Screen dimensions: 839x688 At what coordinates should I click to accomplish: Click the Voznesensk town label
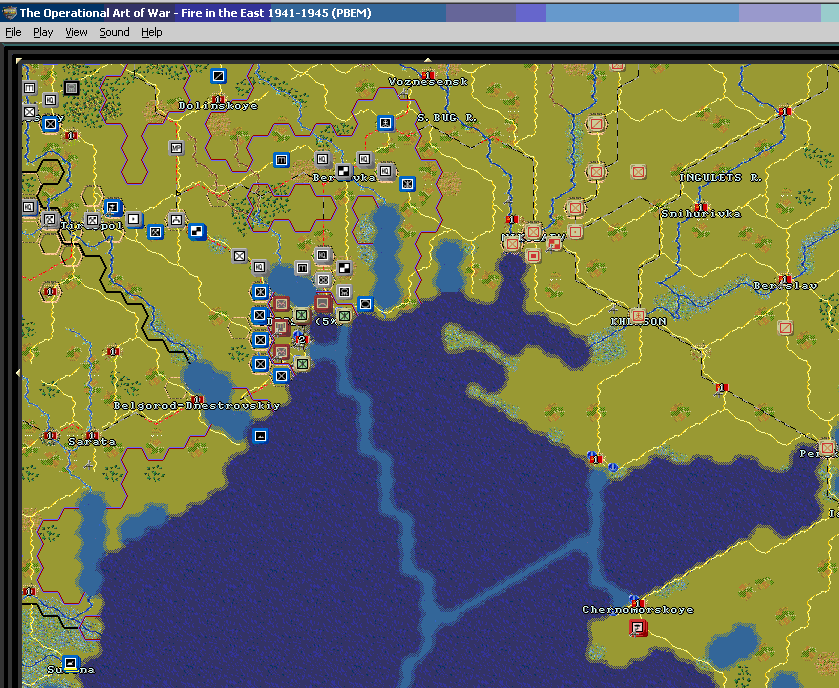pyautogui.click(x=428, y=82)
